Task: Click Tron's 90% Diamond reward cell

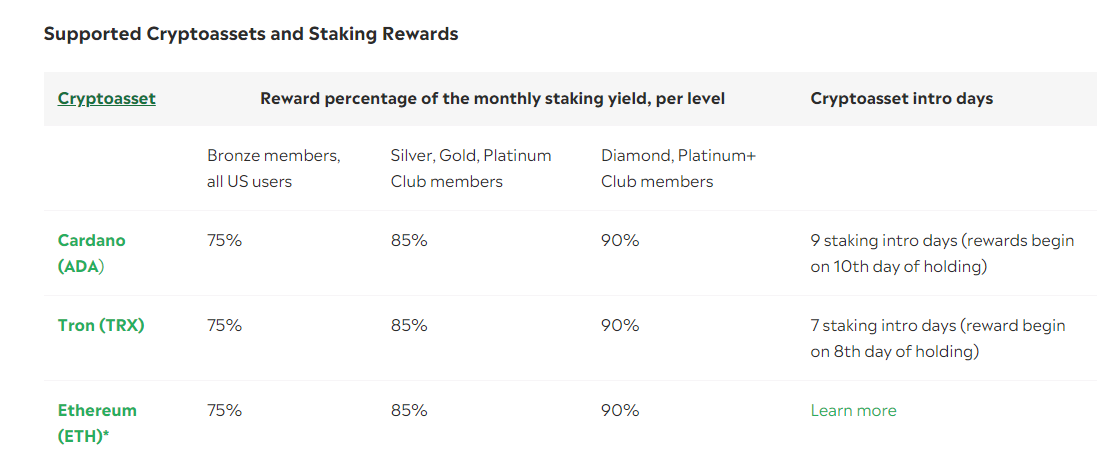Action: pos(620,326)
